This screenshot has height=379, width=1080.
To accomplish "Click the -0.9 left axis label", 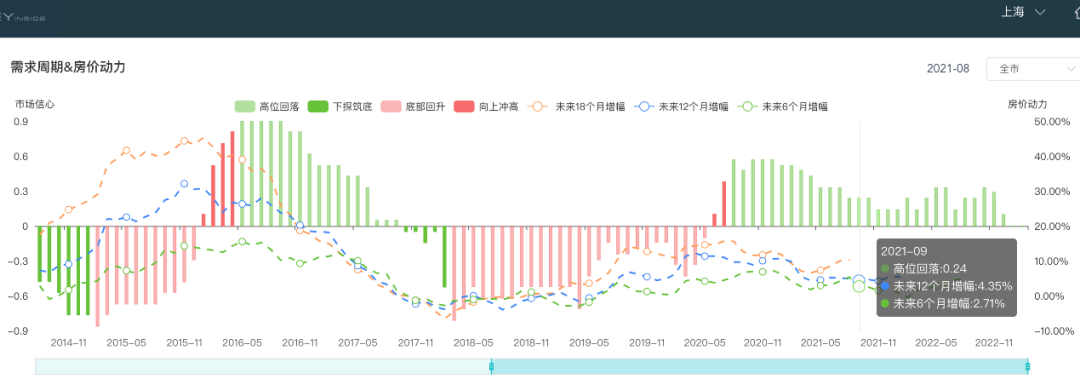I will pos(19,331).
